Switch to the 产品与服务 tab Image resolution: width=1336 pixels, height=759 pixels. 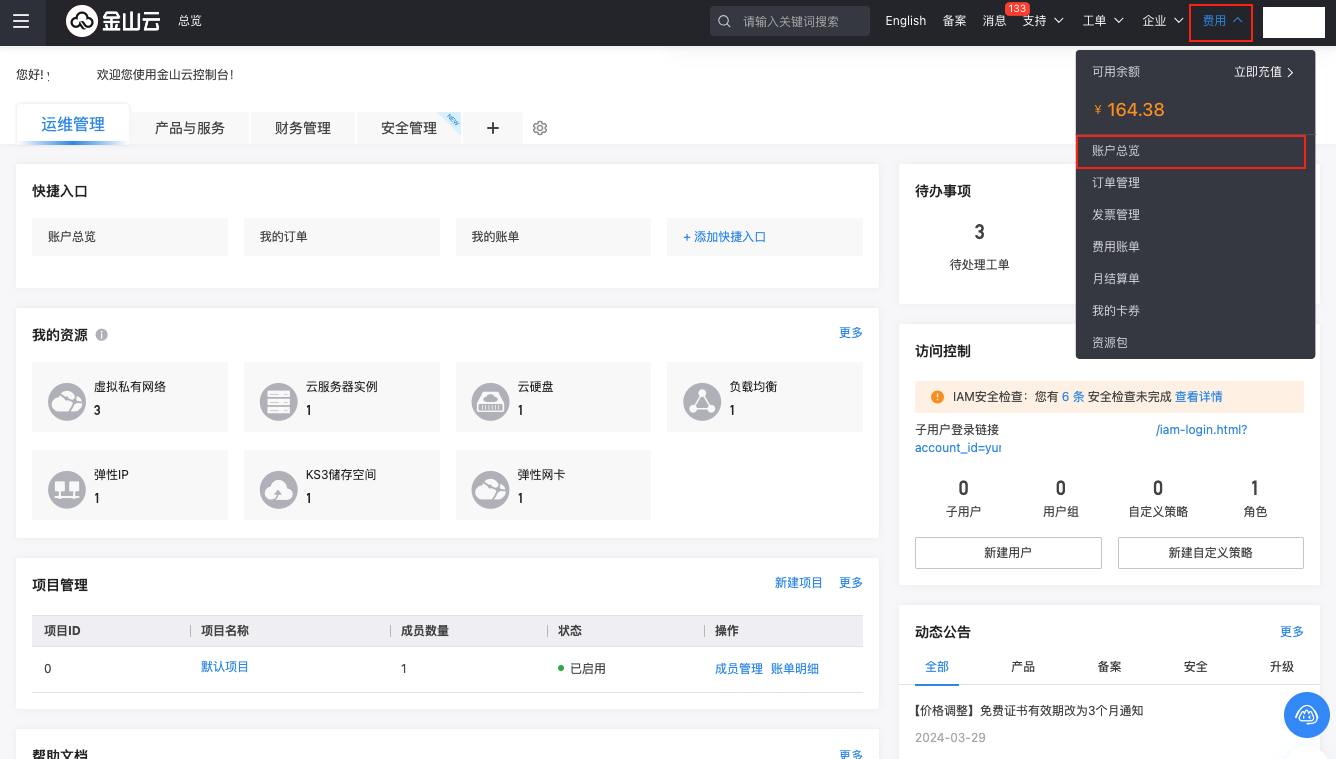tap(189, 128)
